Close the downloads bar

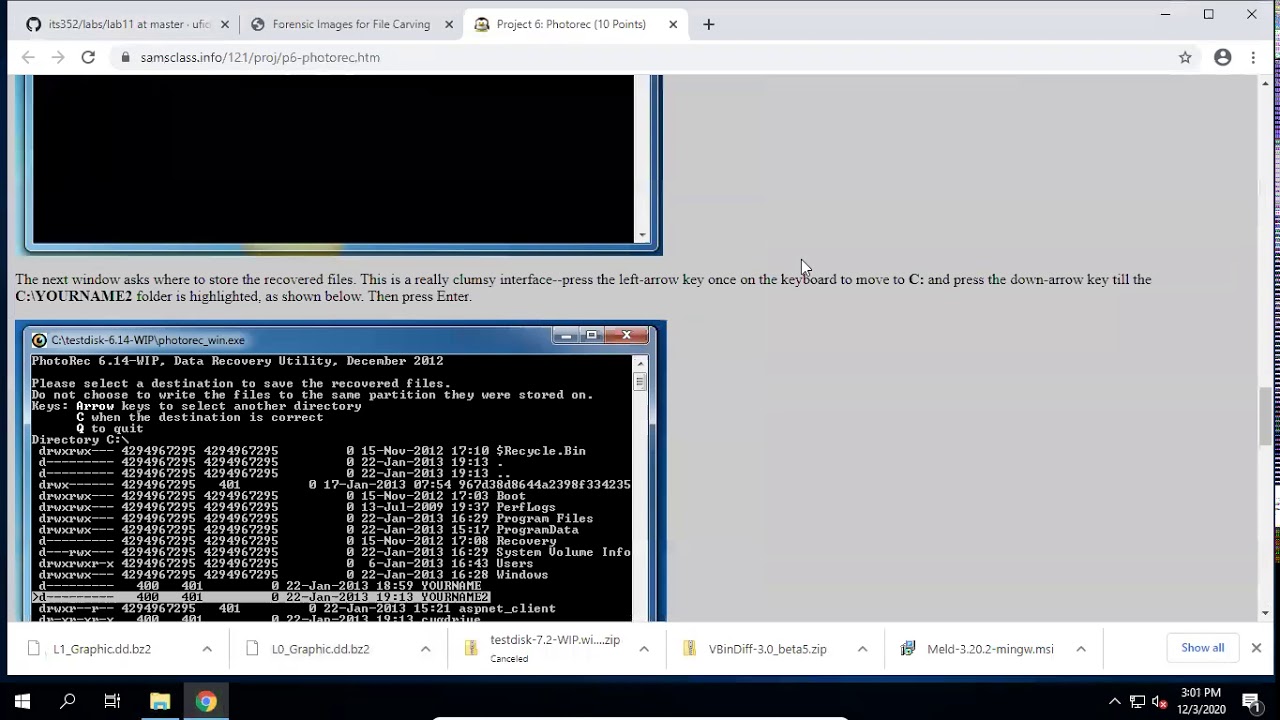pos(1256,648)
